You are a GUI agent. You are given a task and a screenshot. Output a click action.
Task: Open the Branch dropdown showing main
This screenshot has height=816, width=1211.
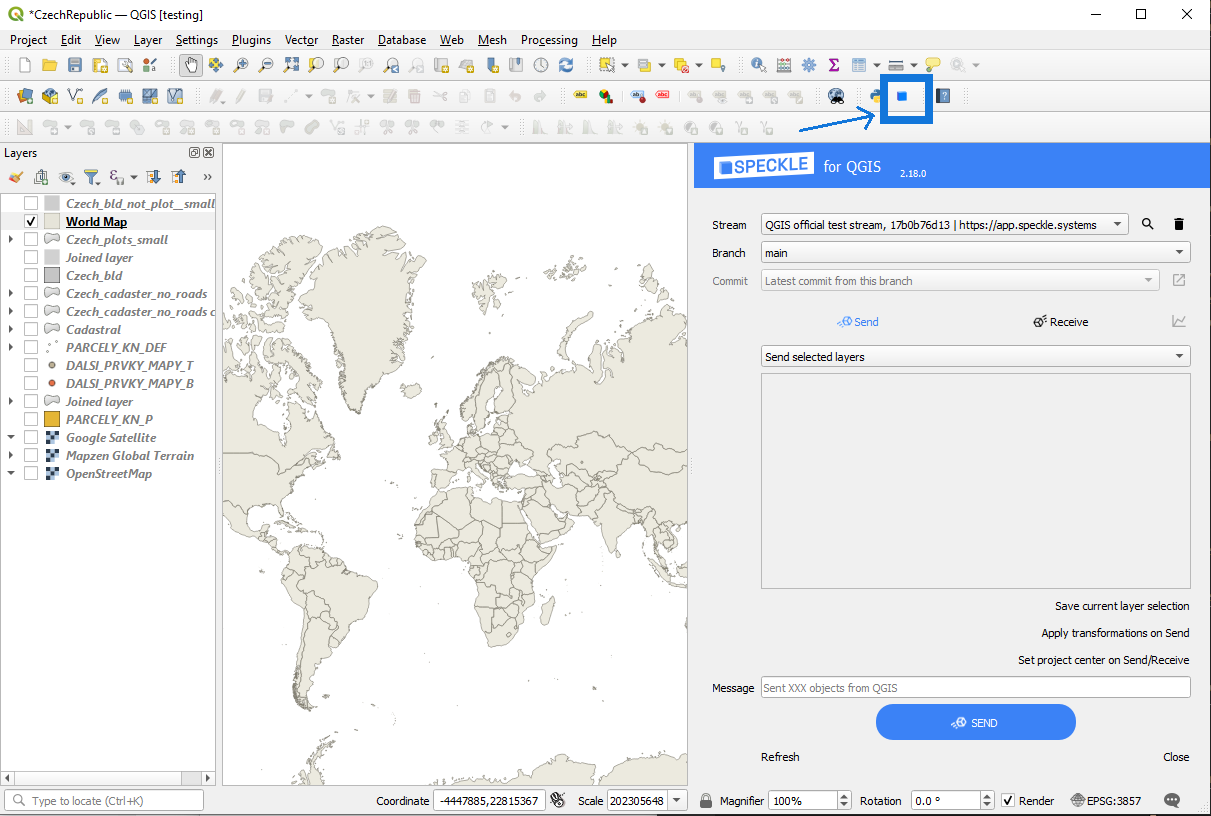click(976, 253)
